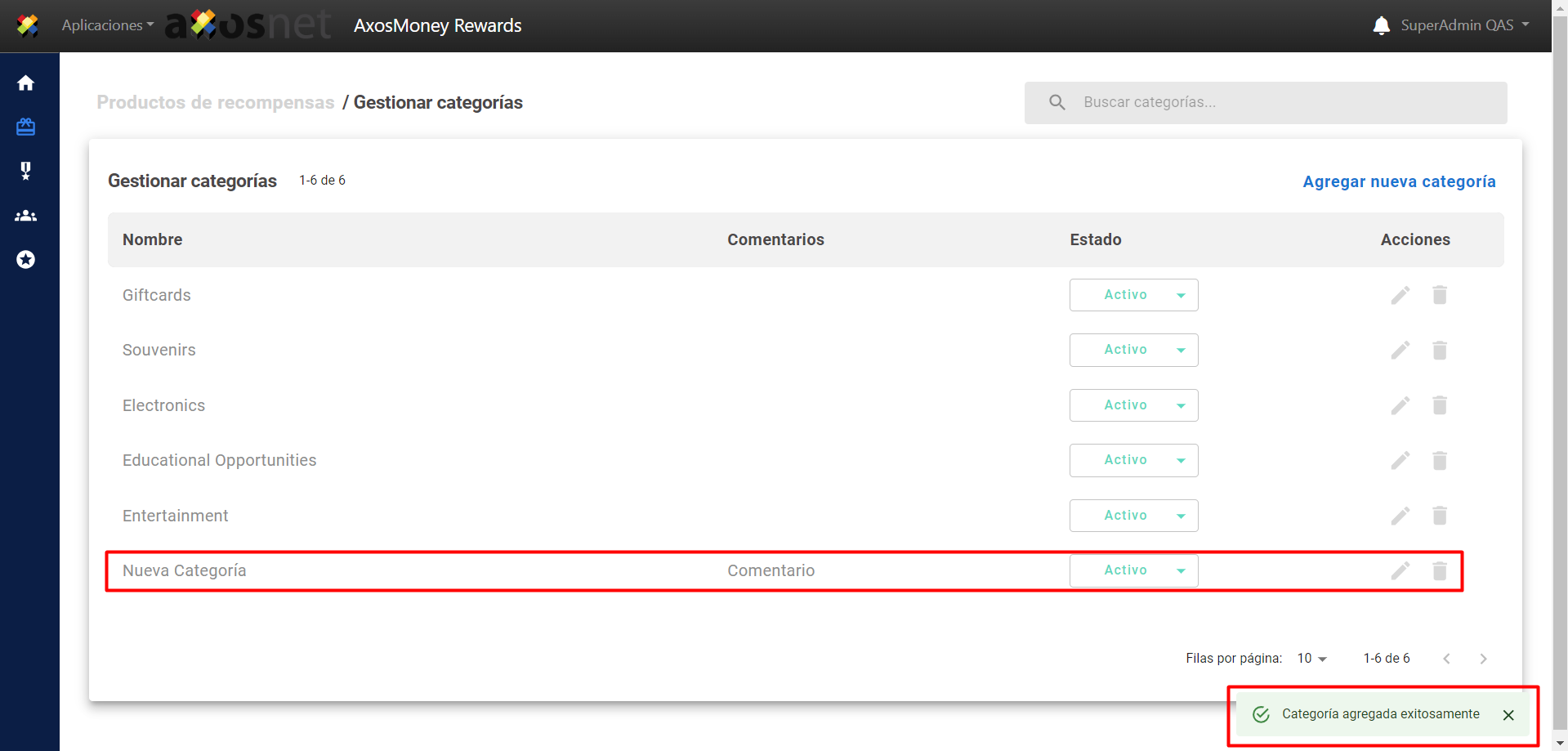
Task: Dismiss the success notification toast
Action: 1508,715
